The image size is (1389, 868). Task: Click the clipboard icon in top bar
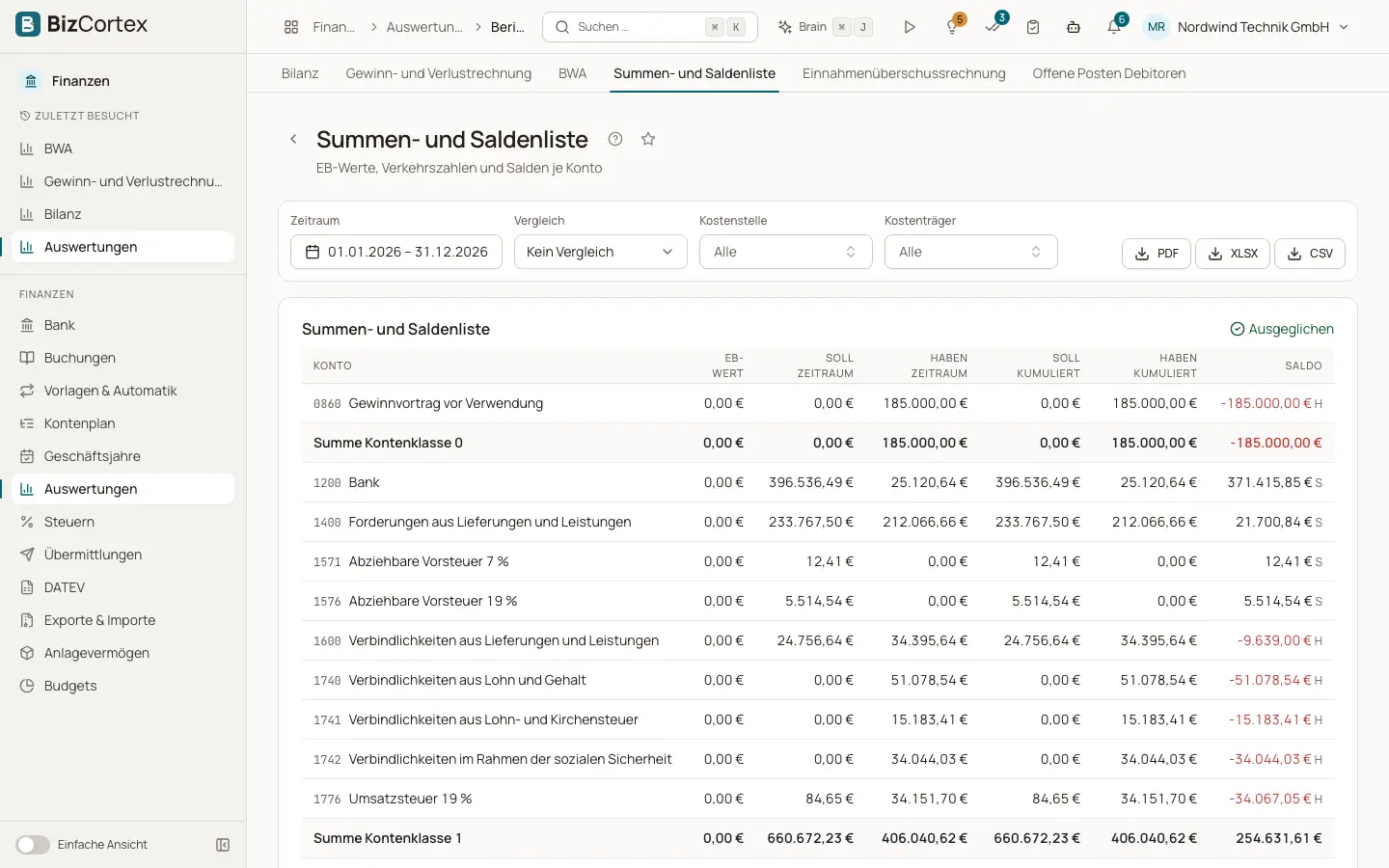tap(1033, 27)
